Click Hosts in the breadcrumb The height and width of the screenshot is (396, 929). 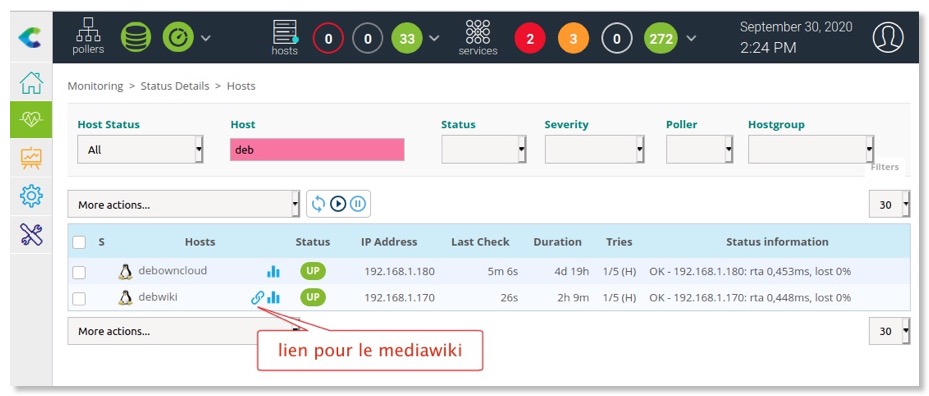pos(241,86)
